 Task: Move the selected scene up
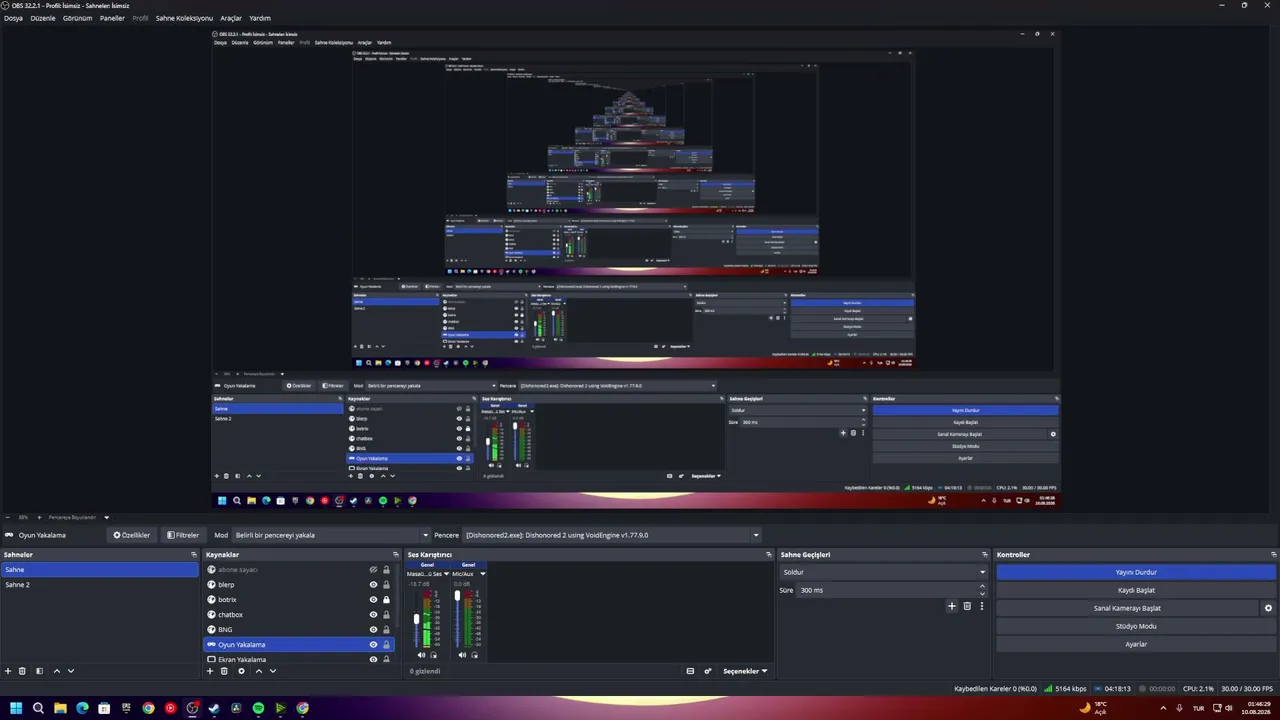[x=56, y=671]
